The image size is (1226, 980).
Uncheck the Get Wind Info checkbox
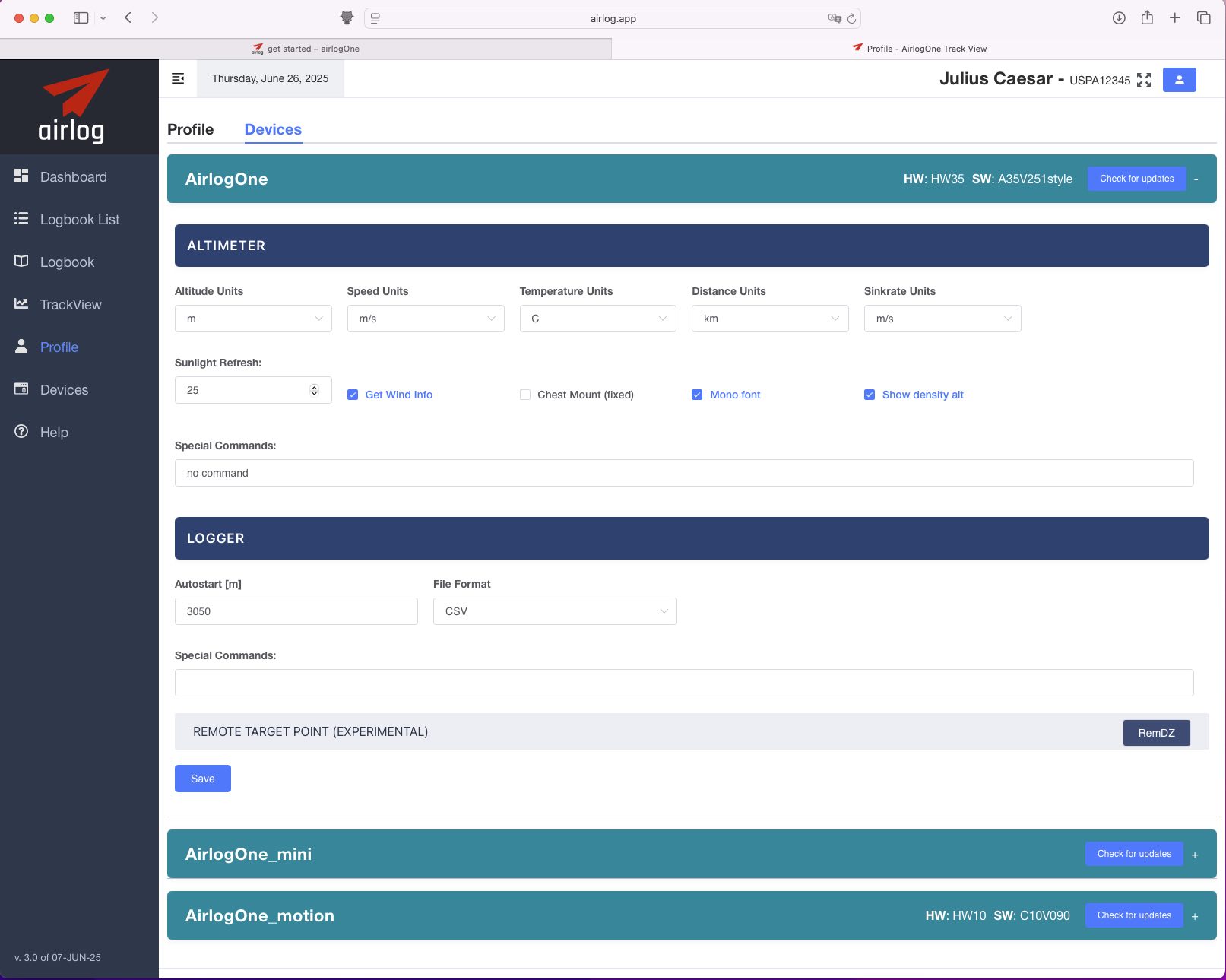[x=353, y=395]
